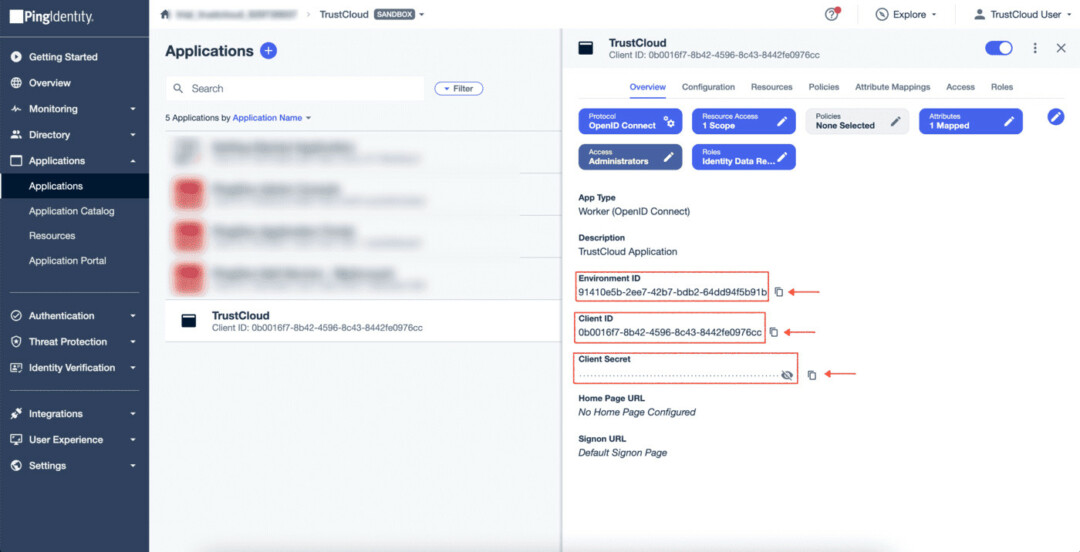Click the home icon in breadcrumb
Image resolution: width=1080 pixels, height=552 pixels.
pos(164,14)
